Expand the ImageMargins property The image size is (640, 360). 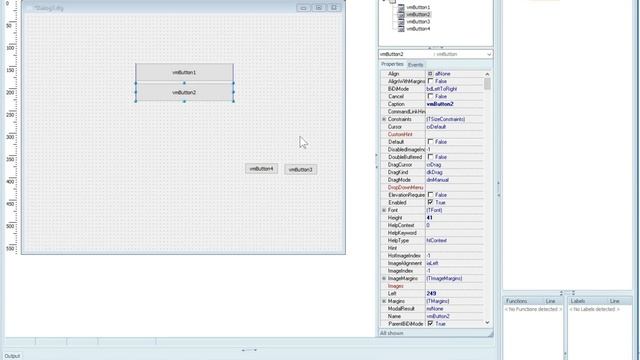[384, 278]
